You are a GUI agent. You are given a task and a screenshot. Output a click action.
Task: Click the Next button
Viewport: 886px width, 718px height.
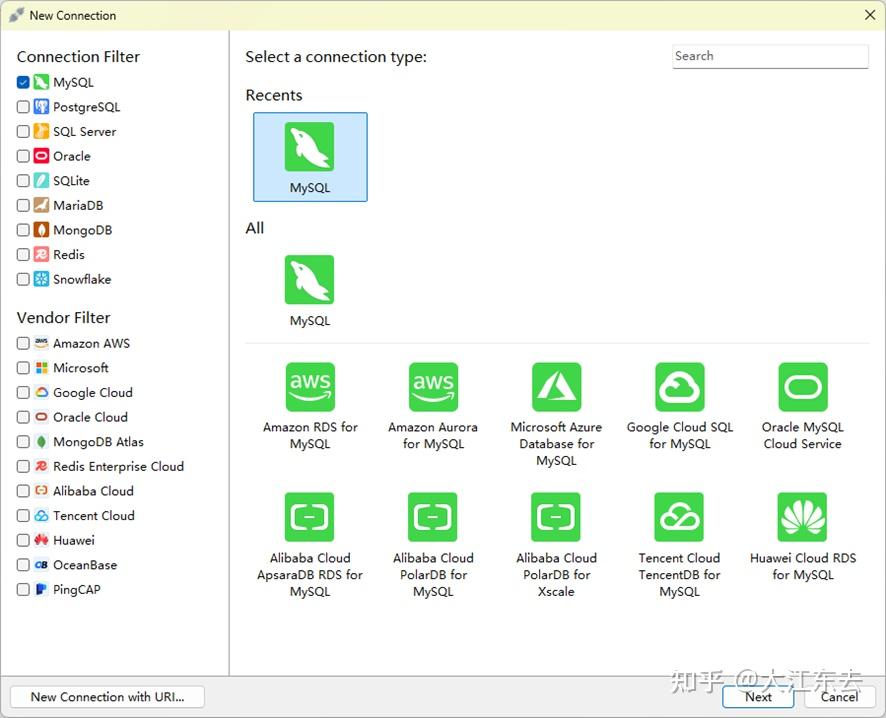click(x=758, y=697)
